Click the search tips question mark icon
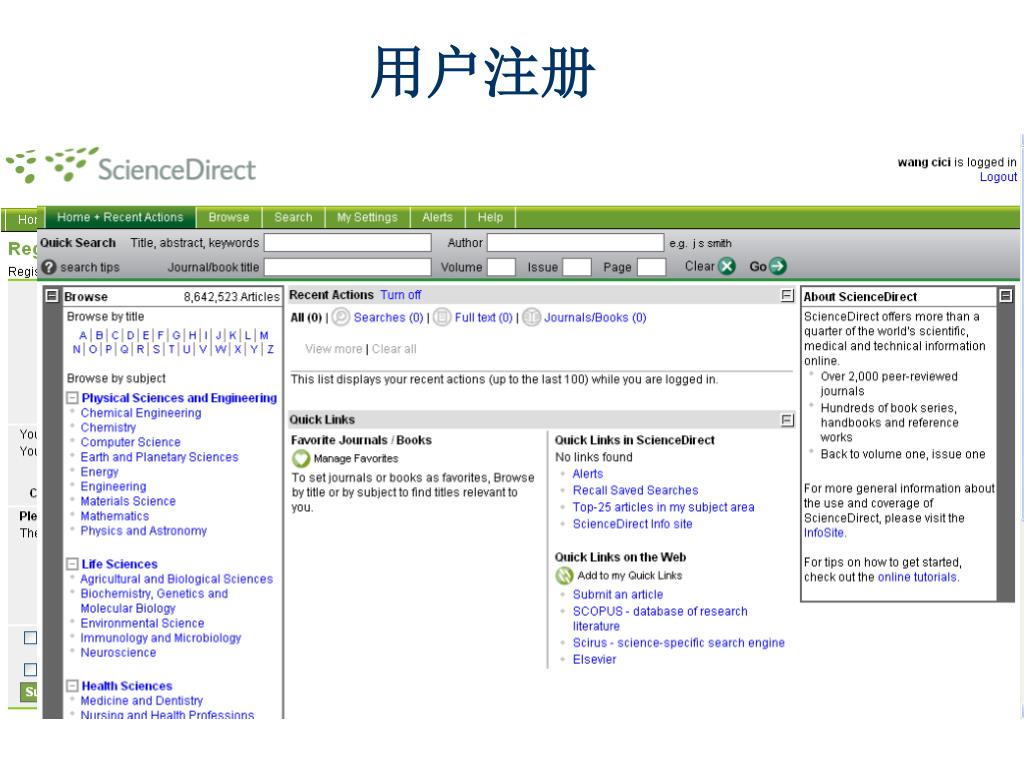The width and height of the screenshot is (1024, 768). pyautogui.click(x=49, y=267)
